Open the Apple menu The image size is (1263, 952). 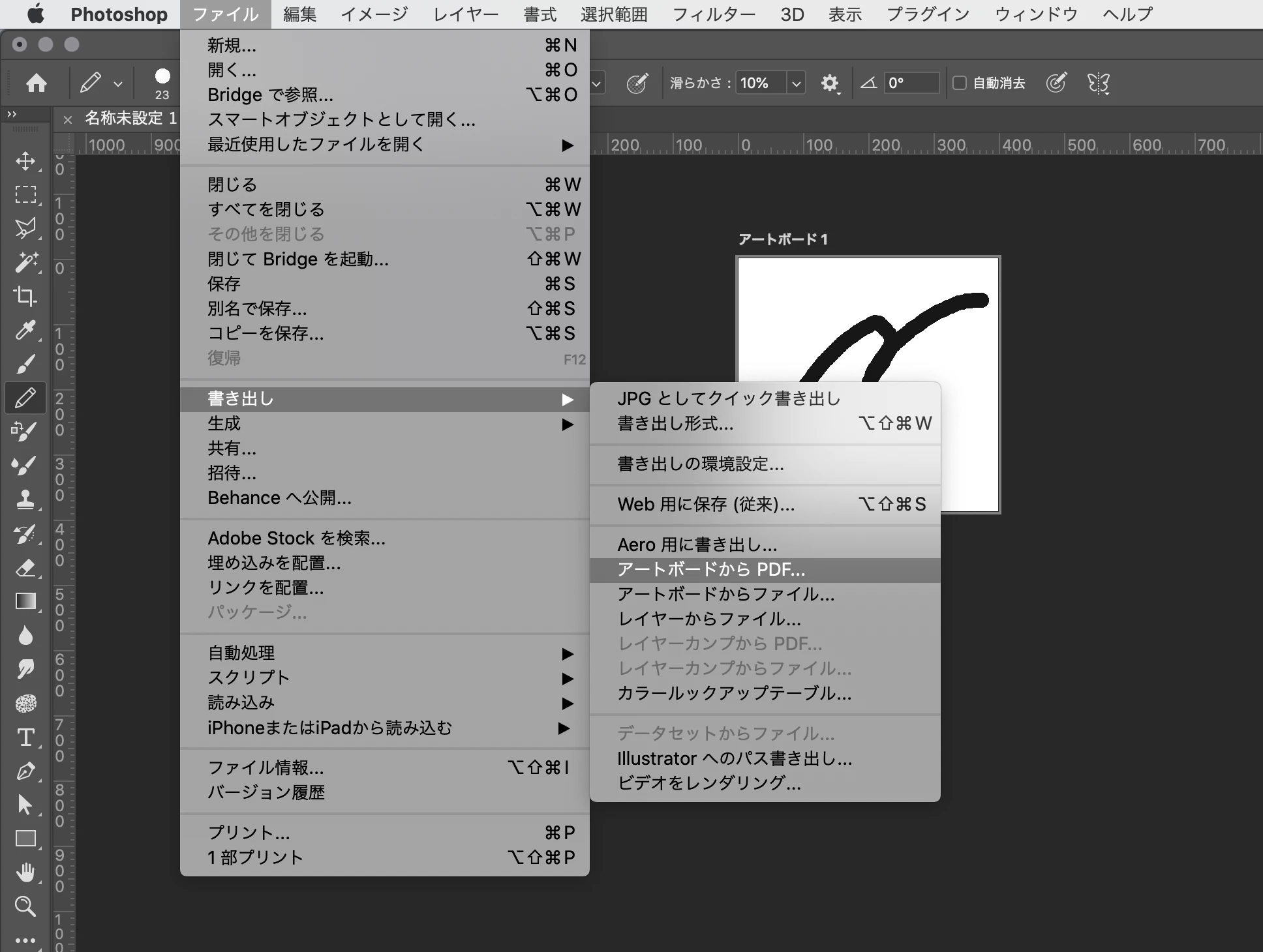(x=35, y=14)
